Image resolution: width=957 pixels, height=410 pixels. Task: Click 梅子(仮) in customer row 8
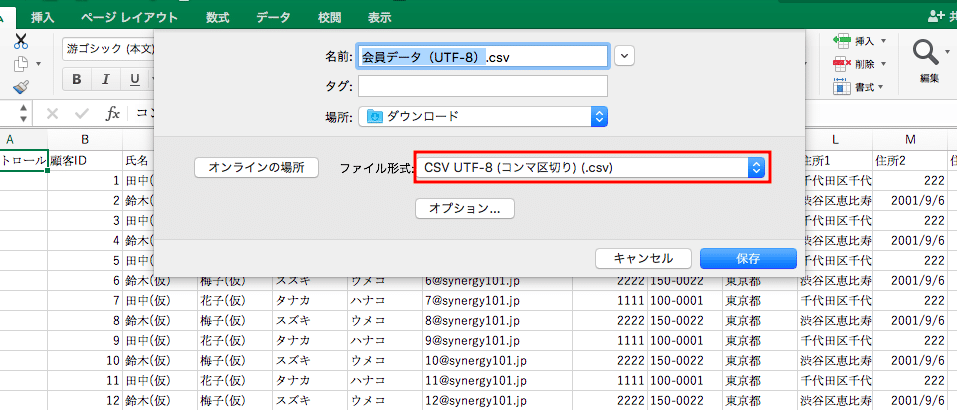[x=234, y=320]
